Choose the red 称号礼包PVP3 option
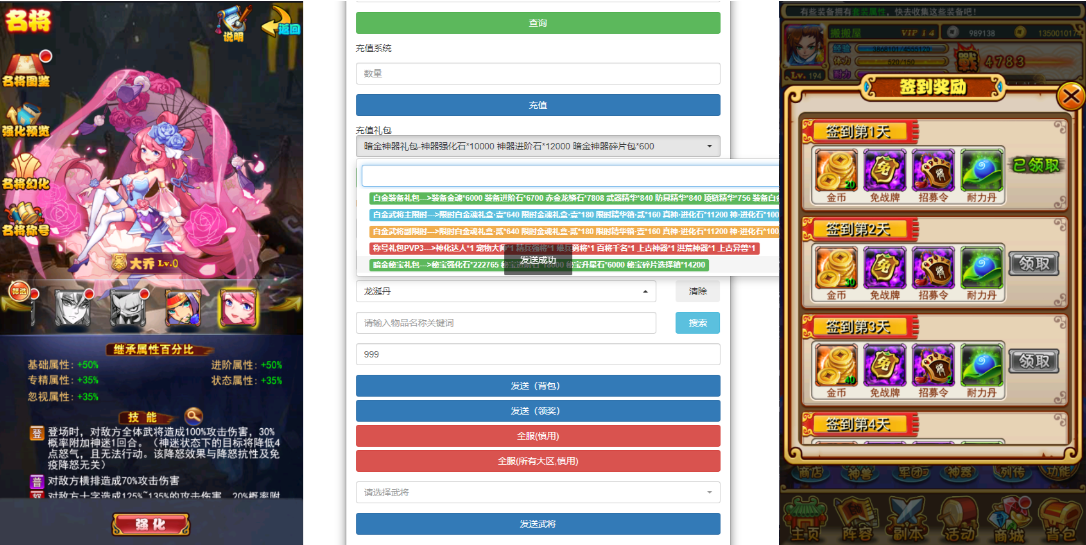The height and width of the screenshot is (545, 1086). (x=564, y=248)
